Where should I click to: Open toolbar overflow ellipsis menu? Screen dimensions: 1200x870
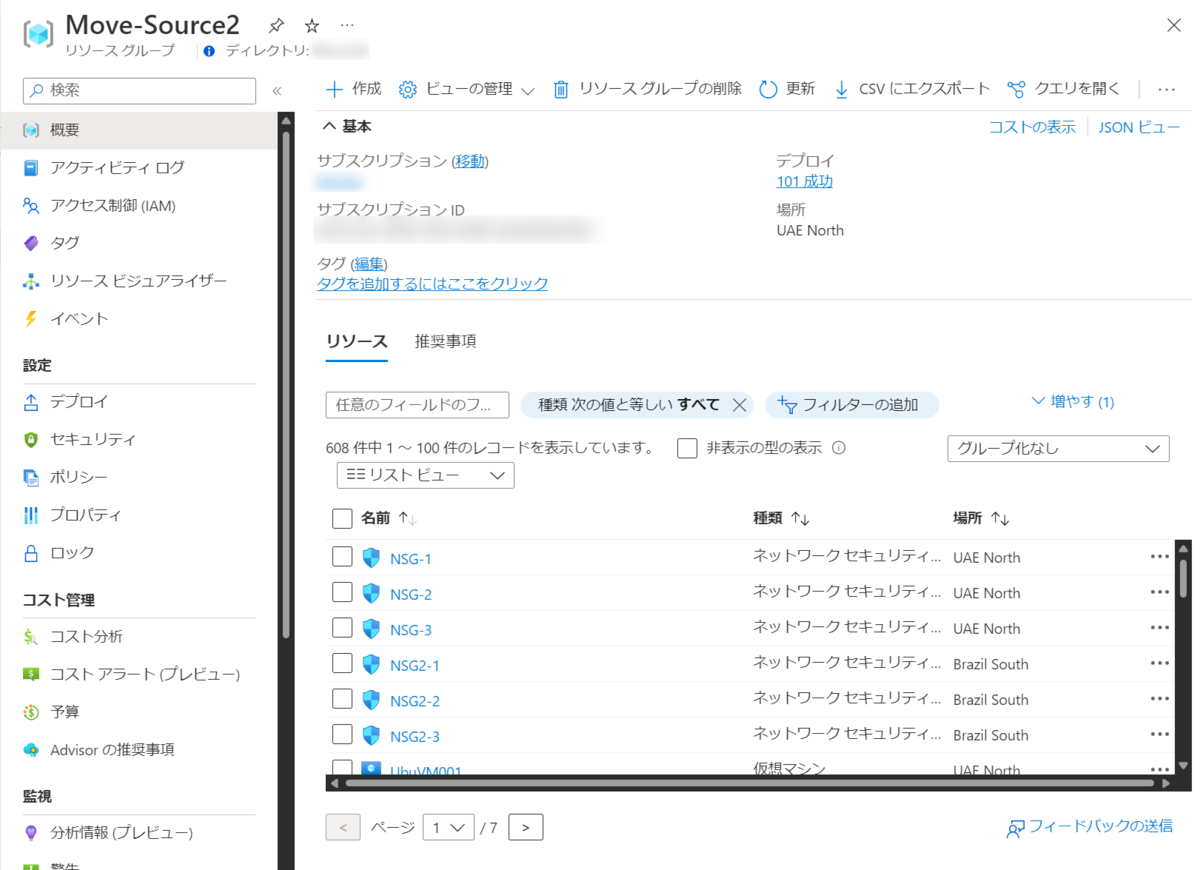click(x=1166, y=89)
